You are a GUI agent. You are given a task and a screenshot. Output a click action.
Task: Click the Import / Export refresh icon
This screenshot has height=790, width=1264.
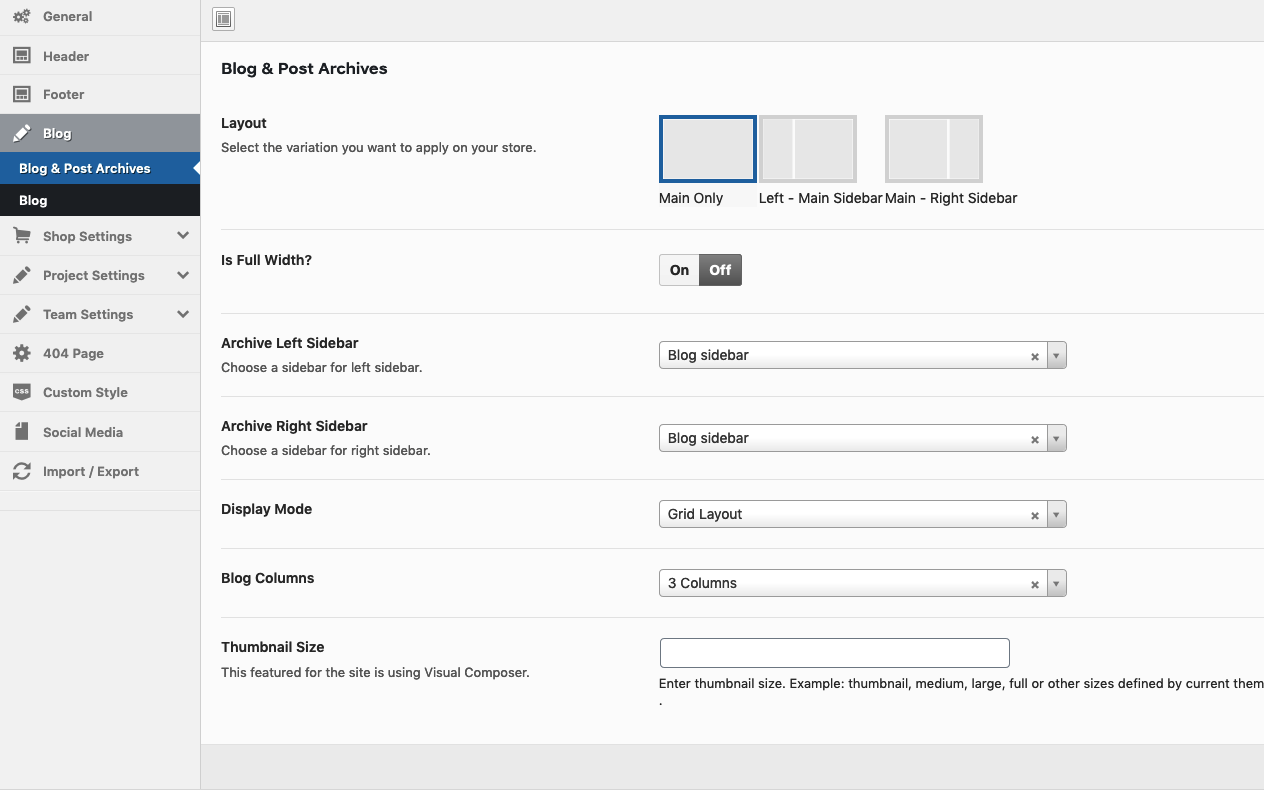21,472
